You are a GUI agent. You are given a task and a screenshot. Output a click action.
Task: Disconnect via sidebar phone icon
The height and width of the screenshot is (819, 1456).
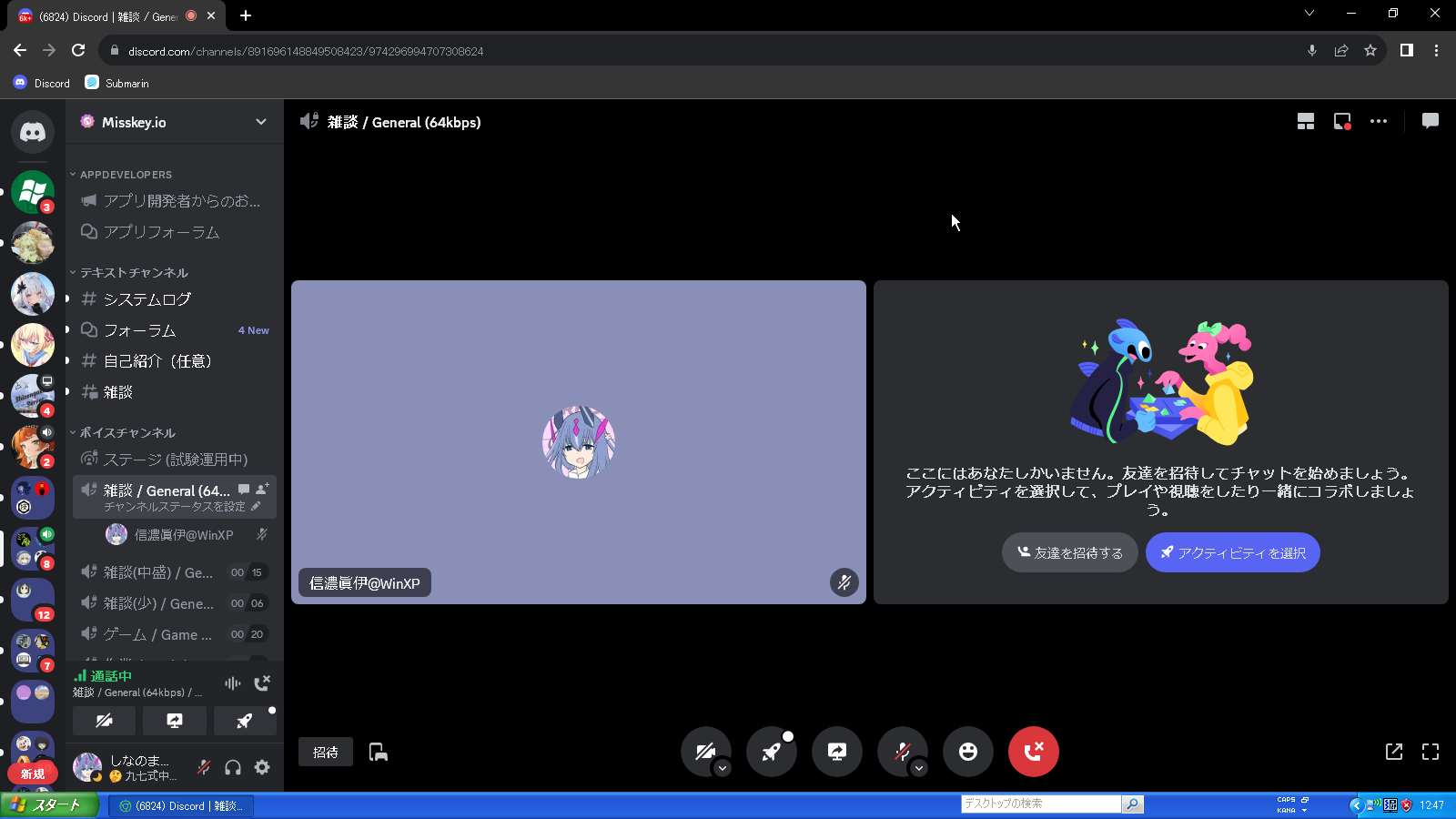262,683
